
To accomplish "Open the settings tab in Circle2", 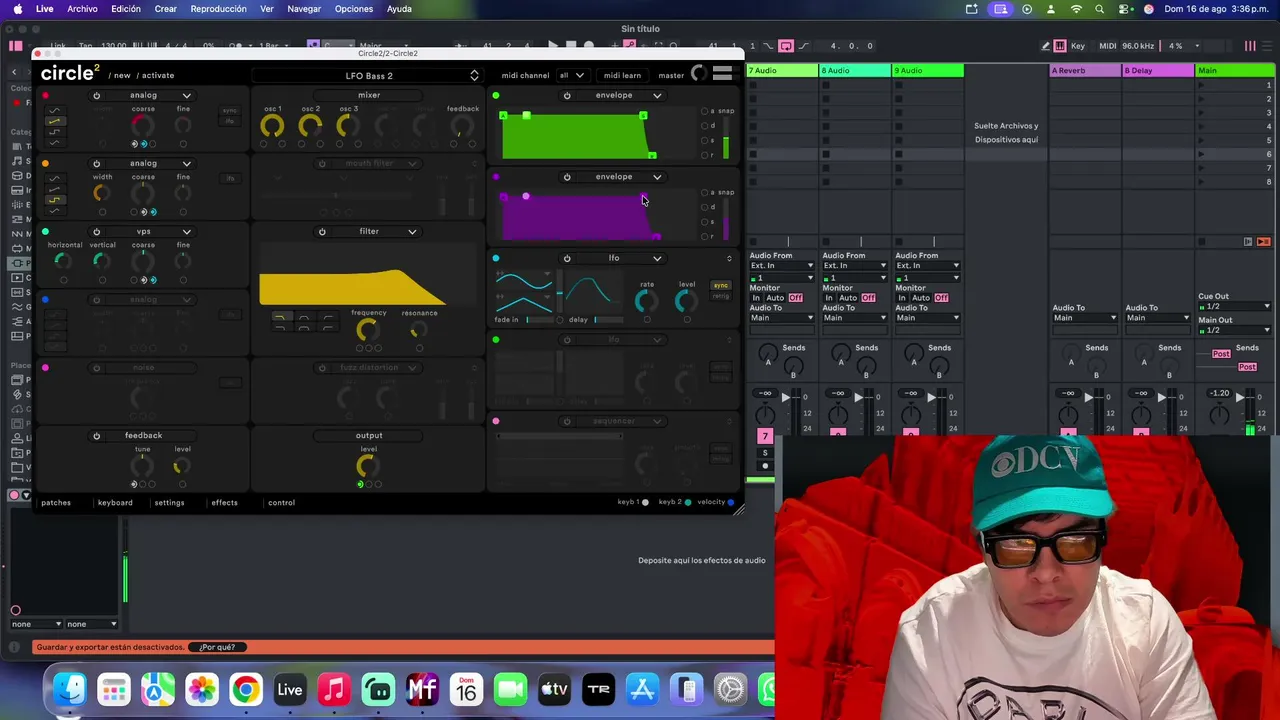I will click(169, 502).
